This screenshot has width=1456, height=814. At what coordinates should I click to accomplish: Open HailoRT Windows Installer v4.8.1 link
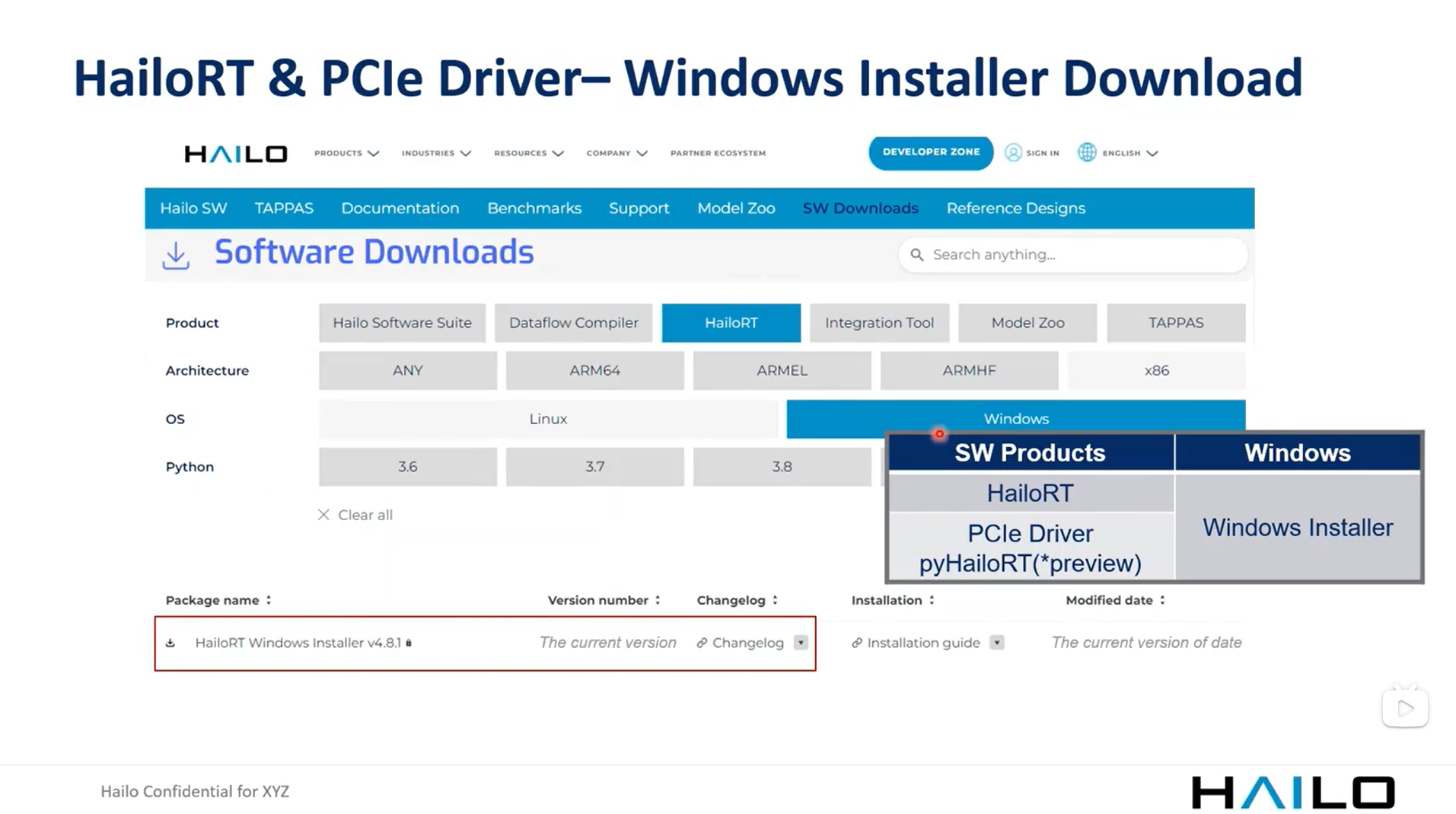click(x=298, y=643)
